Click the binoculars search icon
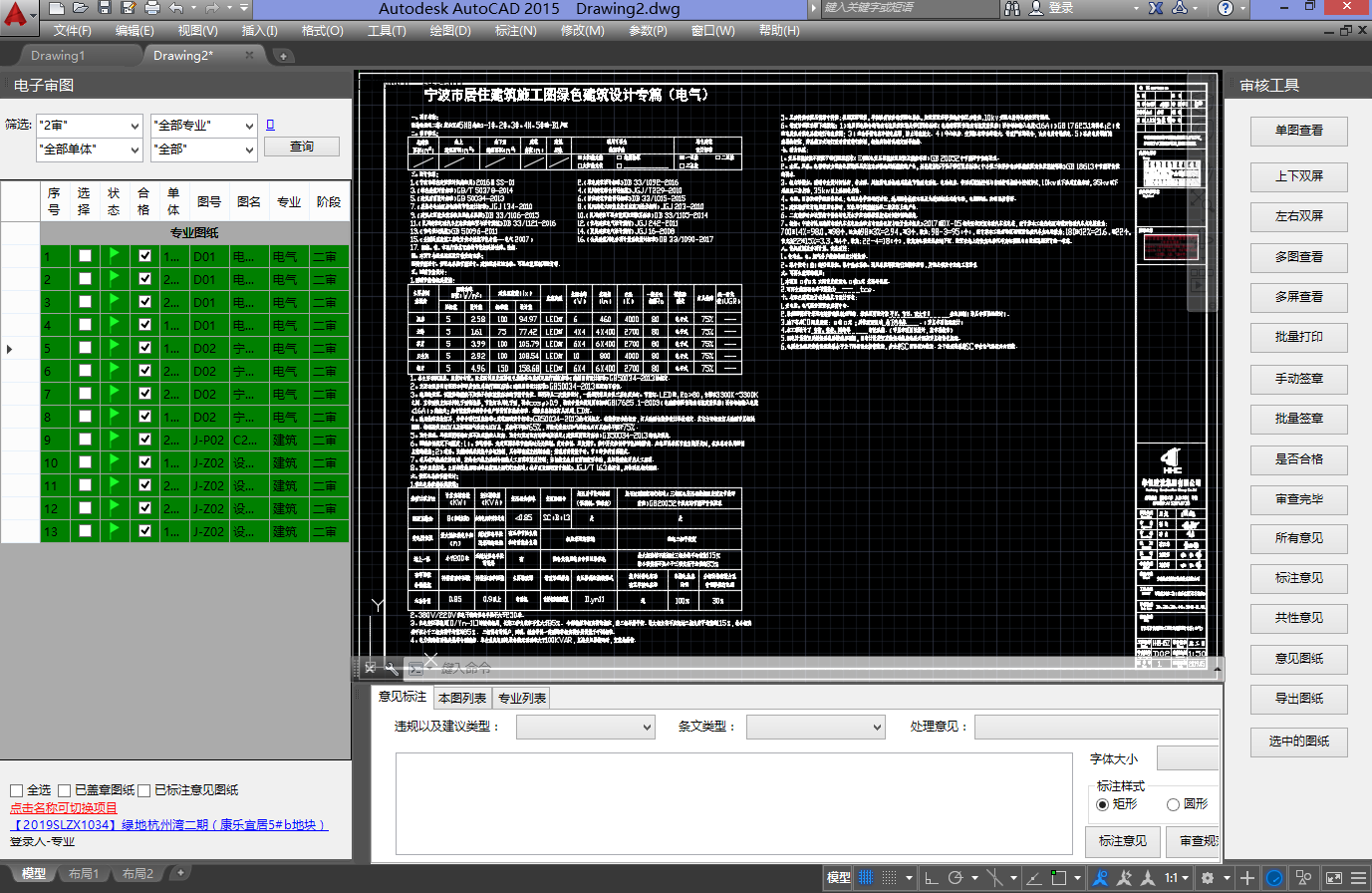Screen dimensions: 1372x893 tap(1012, 8)
